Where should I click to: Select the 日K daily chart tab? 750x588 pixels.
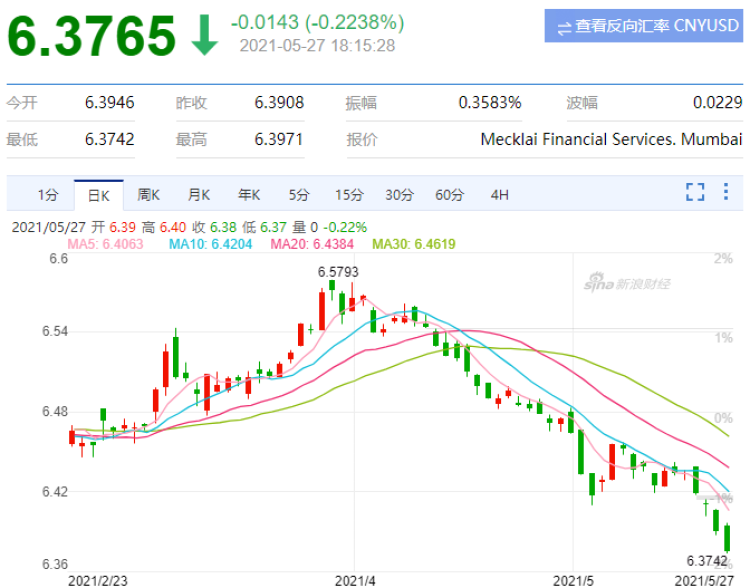(x=99, y=195)
